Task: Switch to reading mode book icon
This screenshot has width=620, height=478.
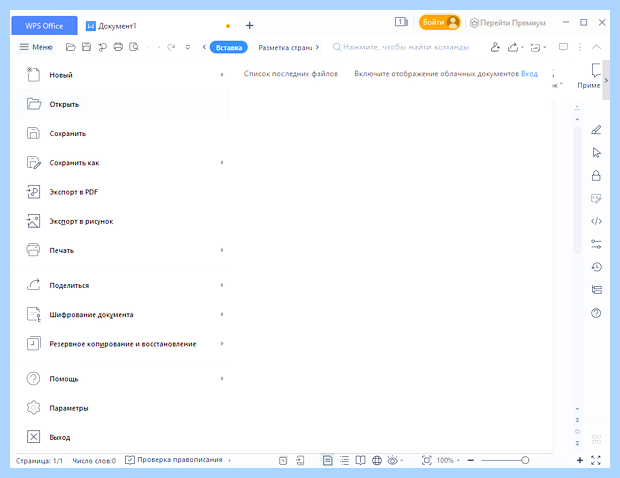Action: 360,460
